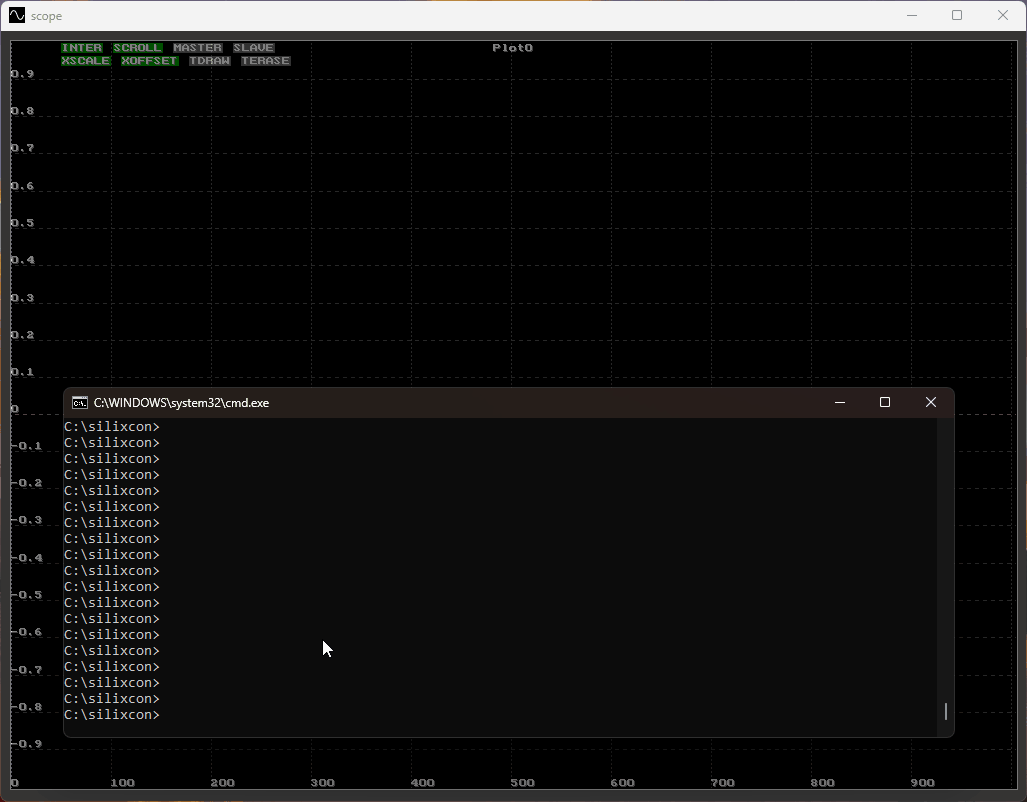Click the -0.9 y-axis label
The image size is (1027, 802).
tap(27, 744)
